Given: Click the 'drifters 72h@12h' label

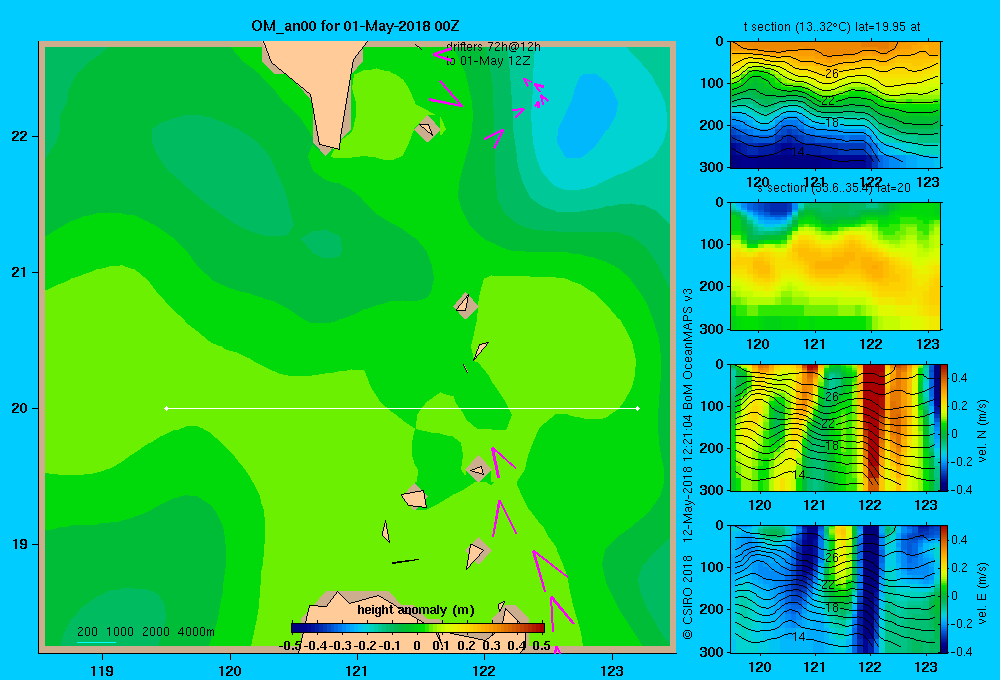Looking at the screenshot, I should 493,47.
